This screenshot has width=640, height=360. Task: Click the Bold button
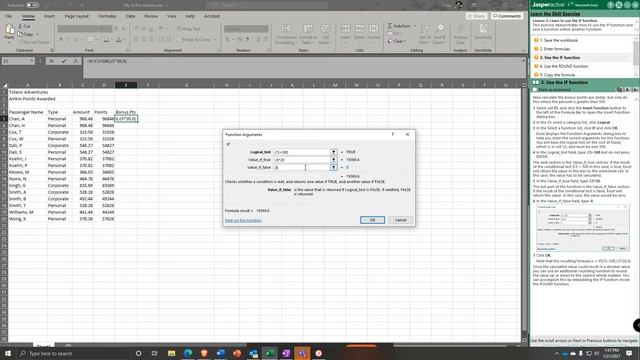click(x=61, y=40)
